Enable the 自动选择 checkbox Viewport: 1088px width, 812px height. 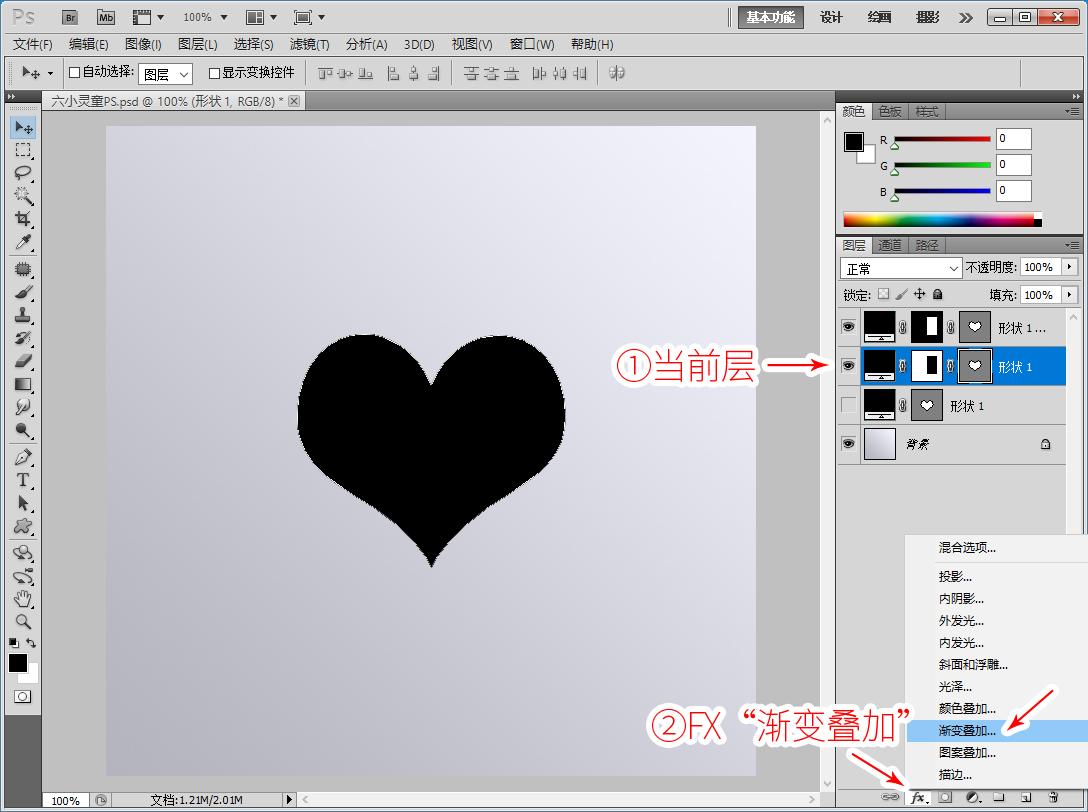point(75,73)
